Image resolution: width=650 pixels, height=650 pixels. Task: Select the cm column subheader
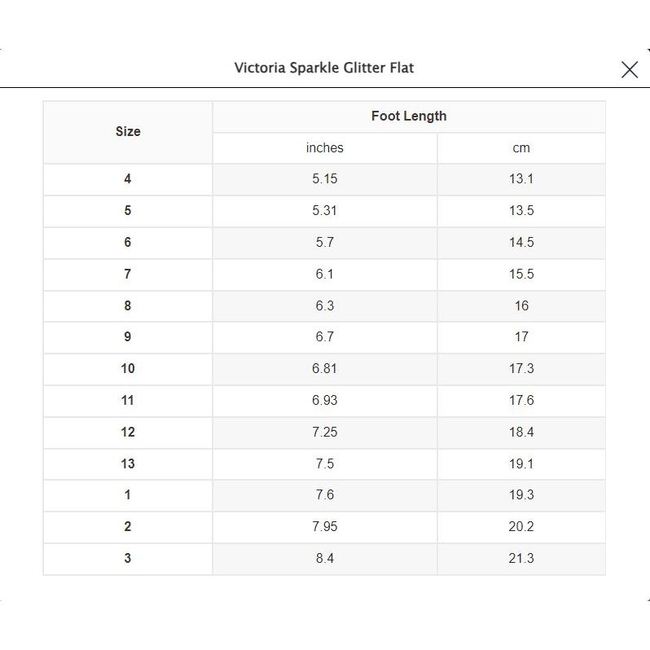click(521, 148)
